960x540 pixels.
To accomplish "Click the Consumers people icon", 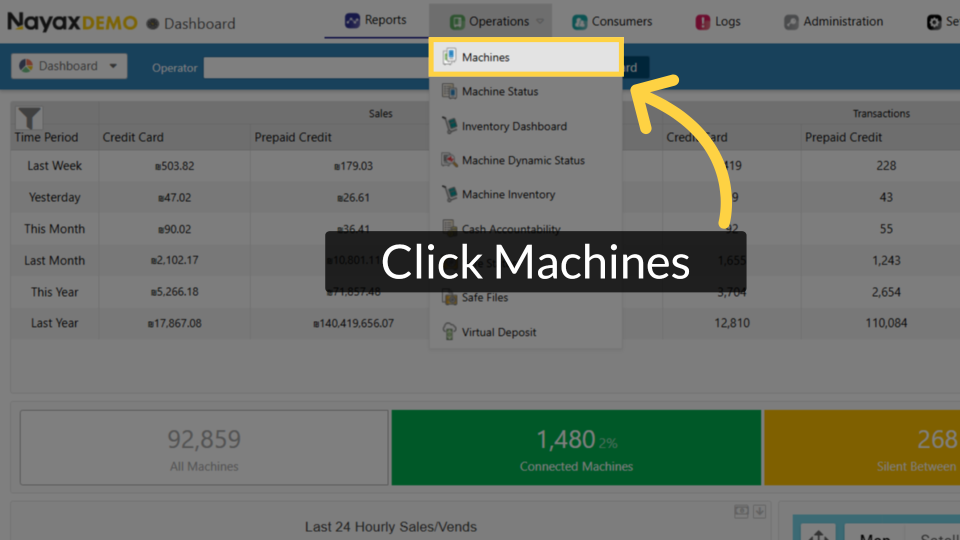I will [579, 22].
